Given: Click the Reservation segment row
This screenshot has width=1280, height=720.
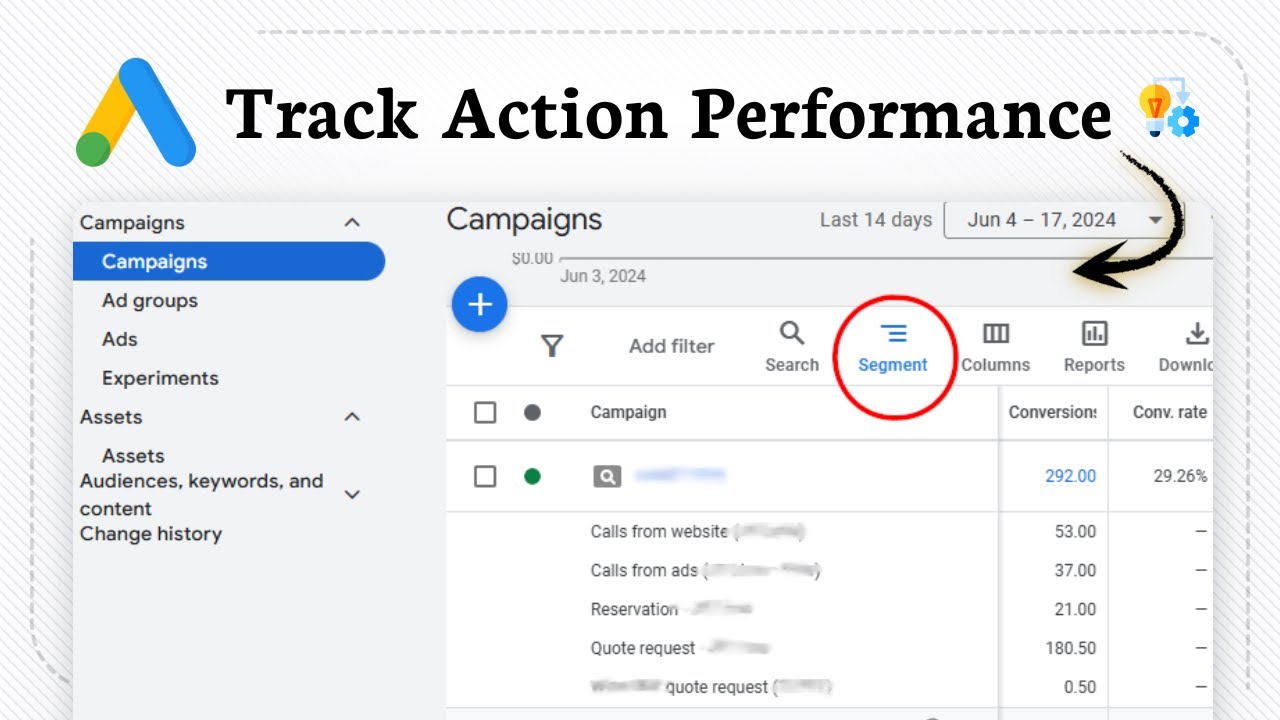Looking at the screenshot, I should coord(672,609).
